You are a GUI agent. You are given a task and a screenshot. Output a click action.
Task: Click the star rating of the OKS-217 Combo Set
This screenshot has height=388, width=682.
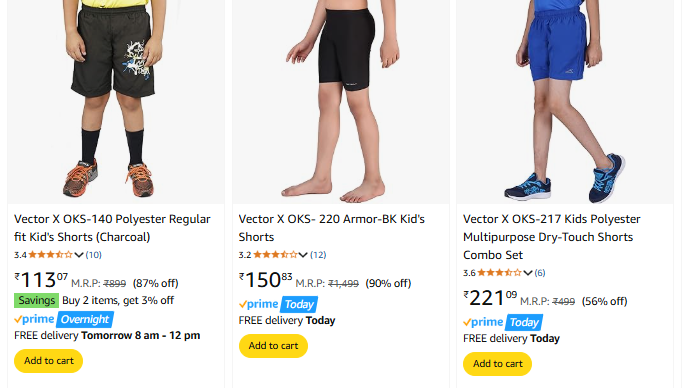point(499,273)
